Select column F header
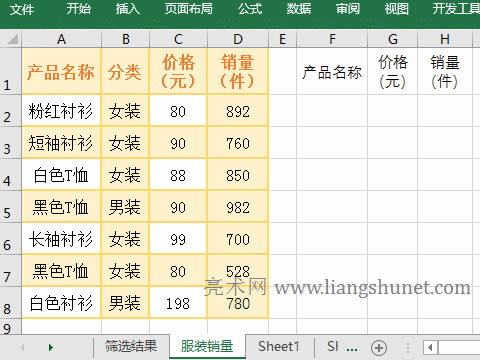This screenshot has height=360, width=480. tap(332, 39)
